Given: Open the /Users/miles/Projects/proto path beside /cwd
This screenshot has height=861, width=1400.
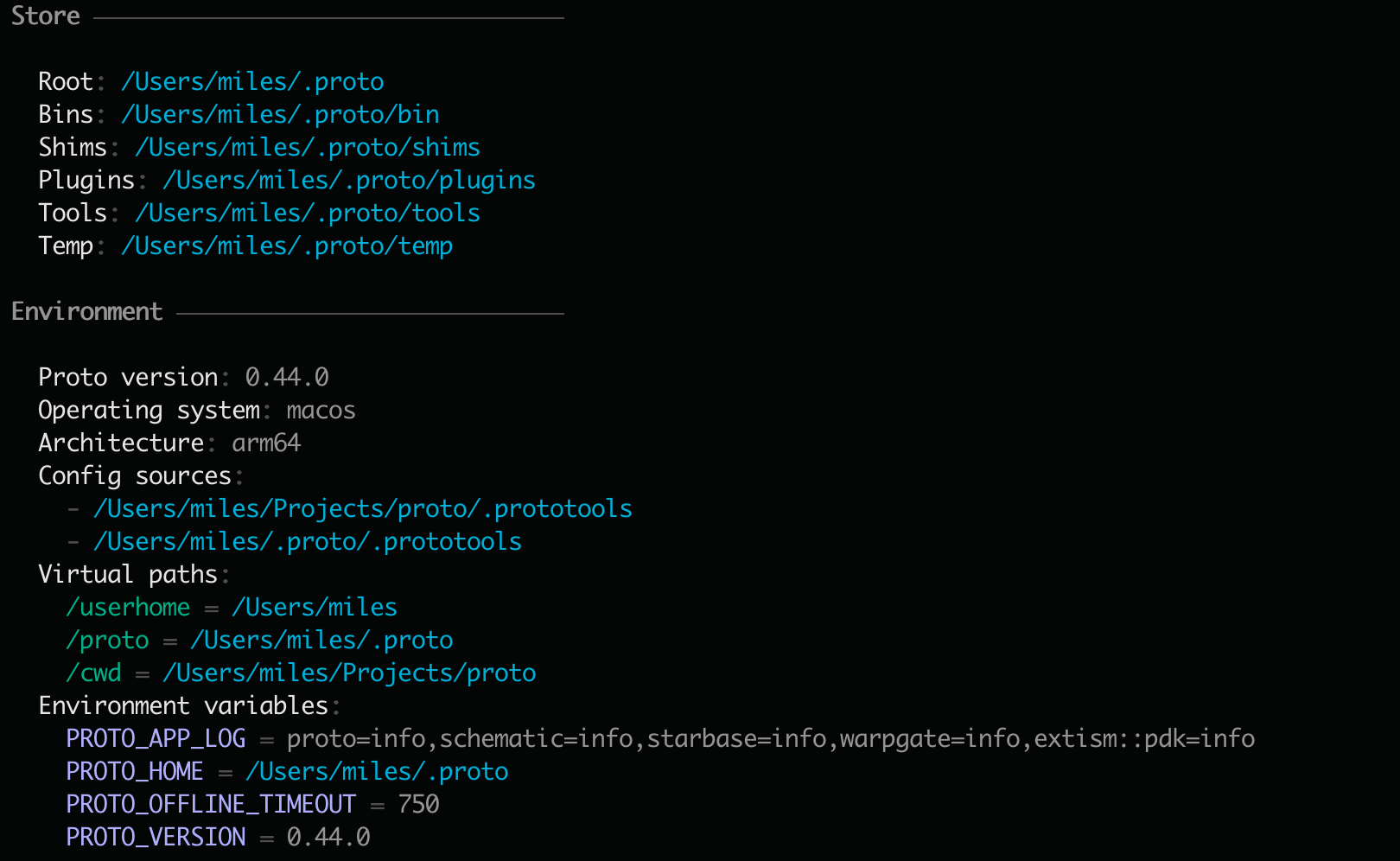Looking at the screenshot, I should click(x=349, y=673).
